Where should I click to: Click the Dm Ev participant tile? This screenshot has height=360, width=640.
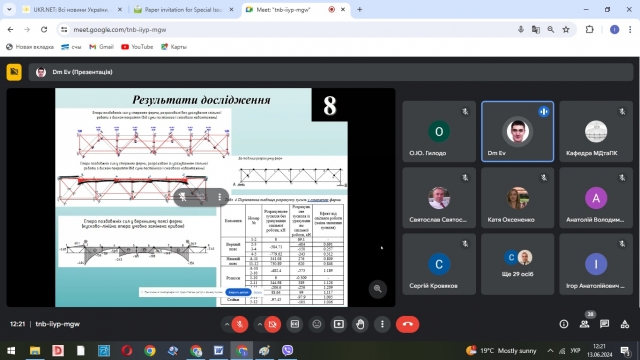tap(518, 131)
